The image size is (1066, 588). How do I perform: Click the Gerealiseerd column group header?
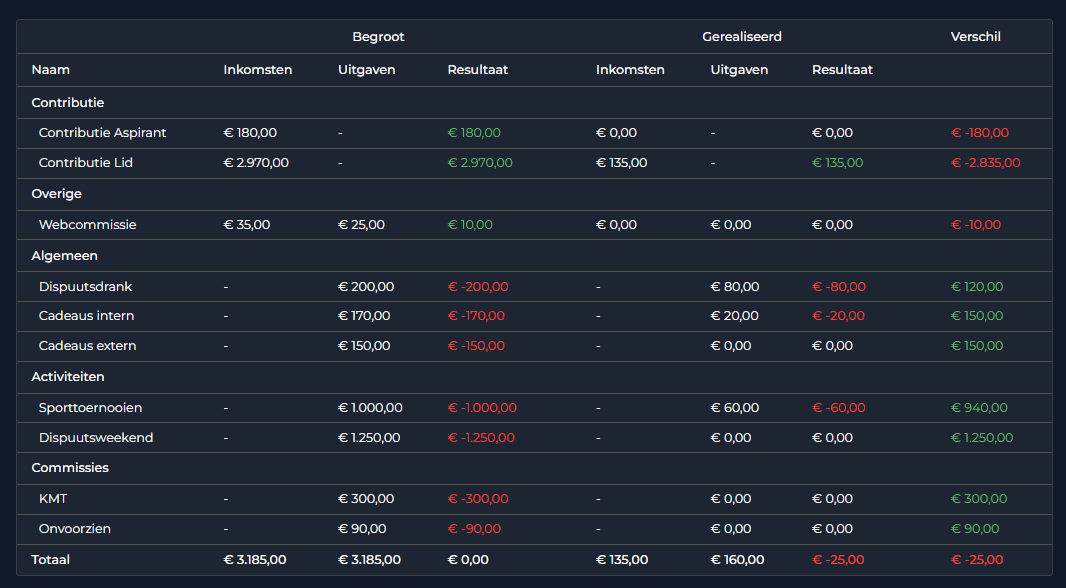(x=742, y=37)
